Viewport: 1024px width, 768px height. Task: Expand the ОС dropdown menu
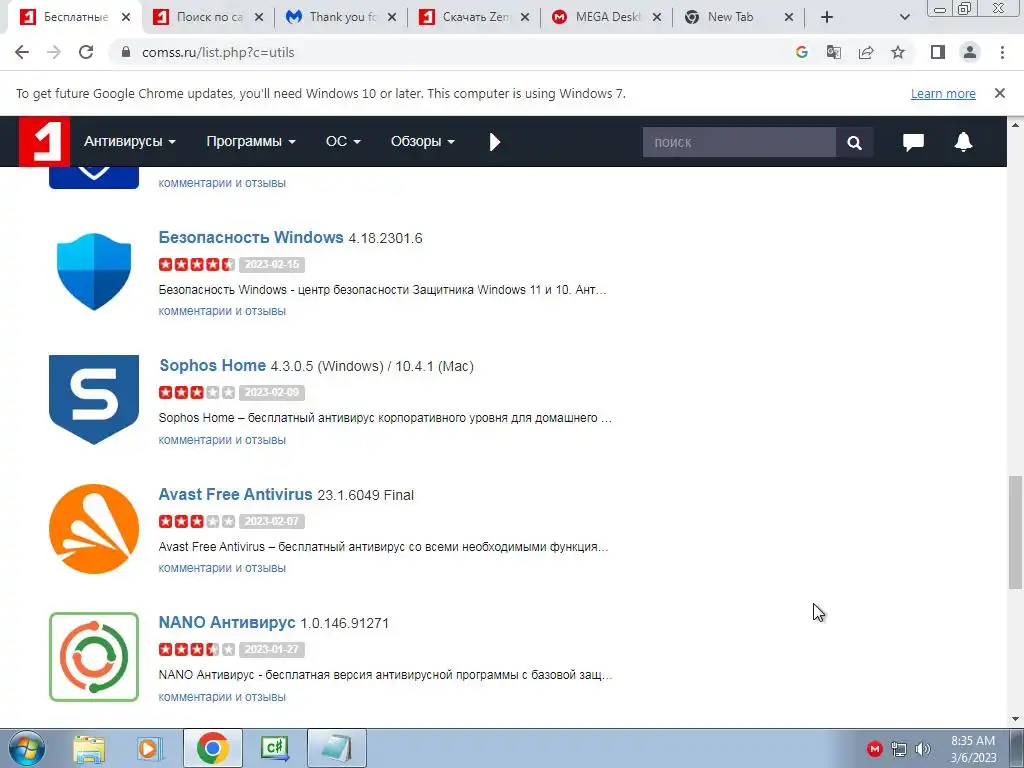(x=343, y=142)
